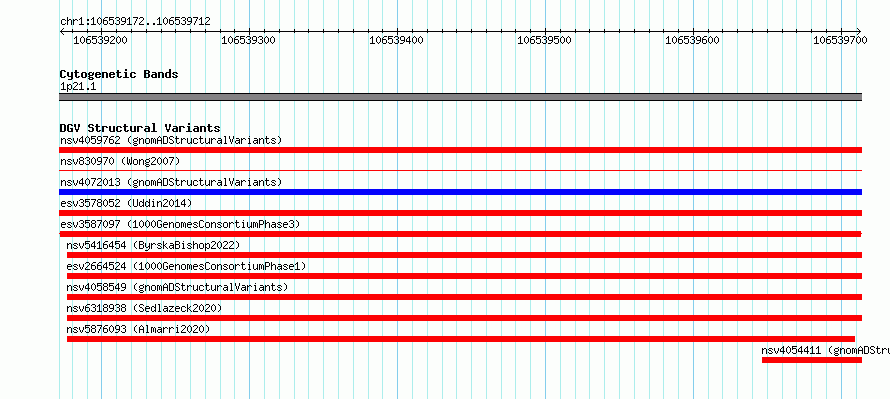Open nsv6318938 (Sedlazeck2020) label
Viewport: 890px width, 399px height.
(144, 308)
